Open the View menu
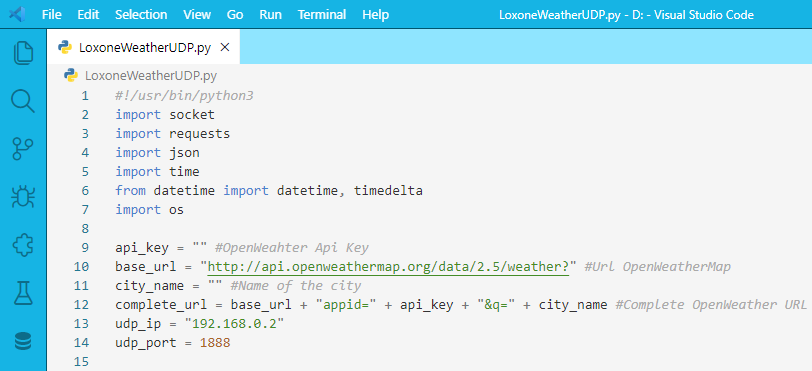Viewport: 812px width, 371px height. point(197,15)
